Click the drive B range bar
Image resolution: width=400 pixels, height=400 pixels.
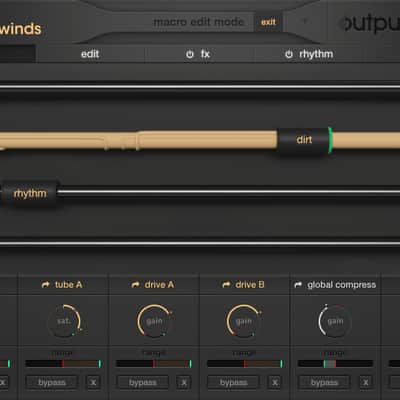click(x=245, y=364)
